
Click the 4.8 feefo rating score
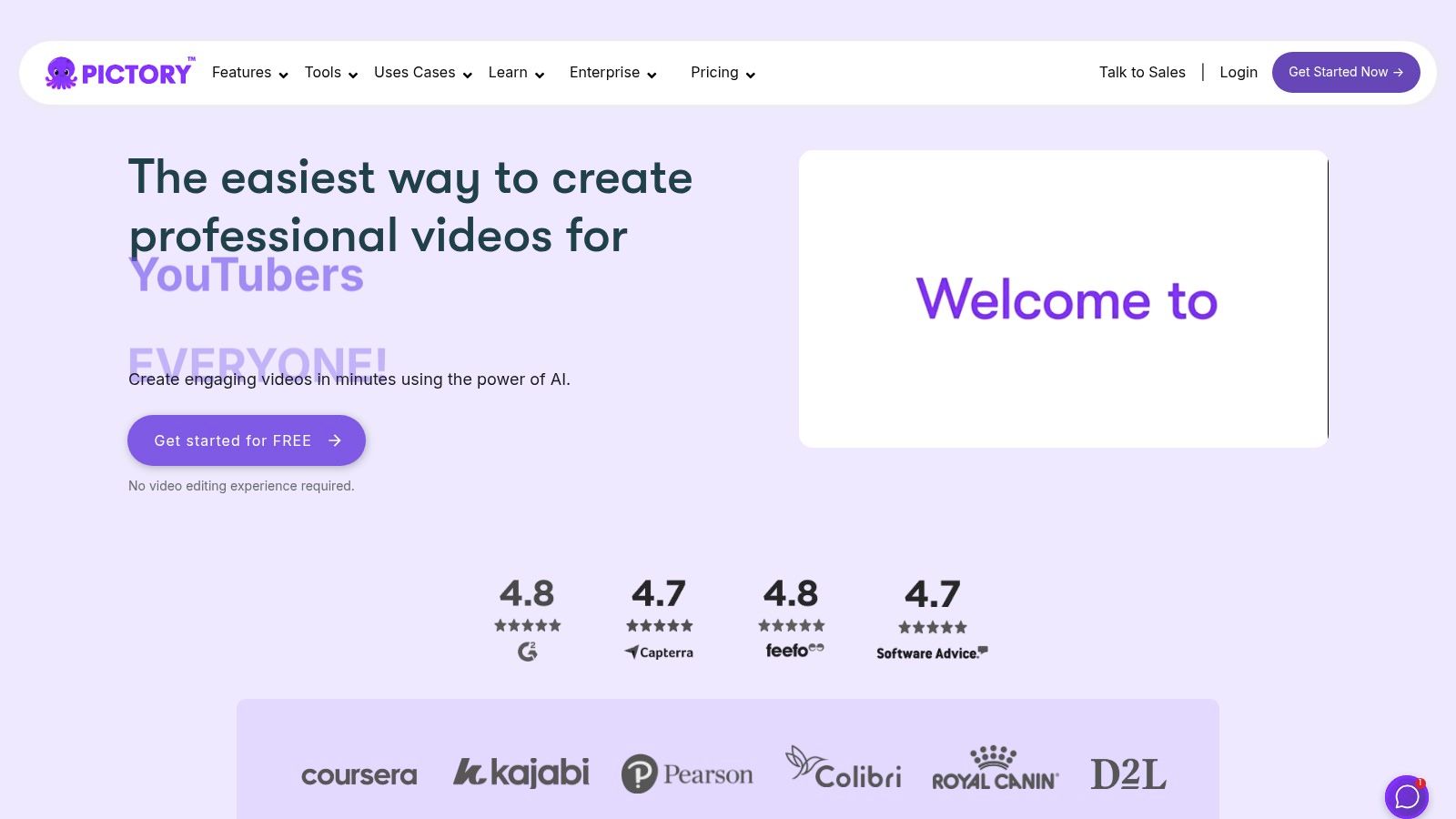791,594
